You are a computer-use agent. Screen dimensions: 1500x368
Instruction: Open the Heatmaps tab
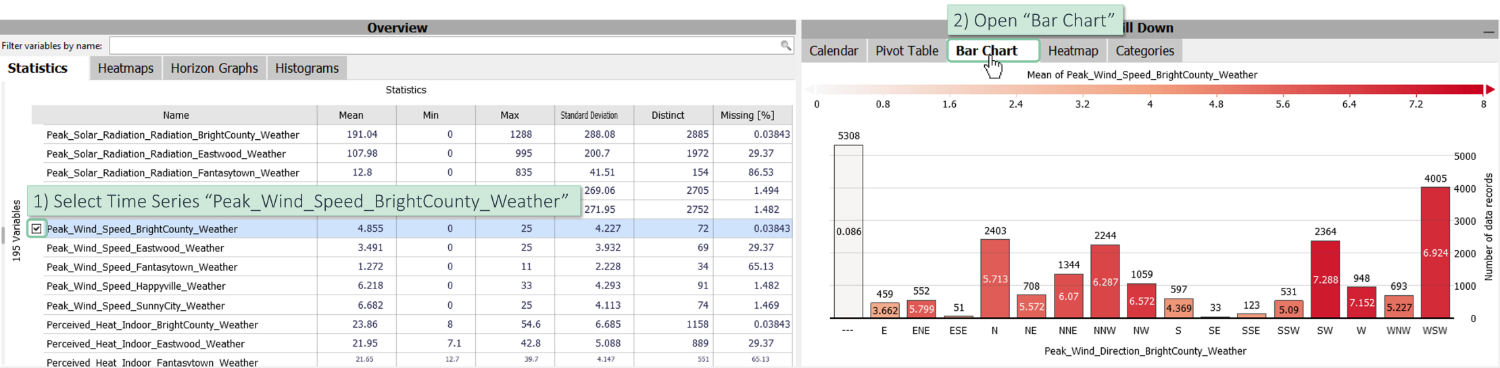126,68
